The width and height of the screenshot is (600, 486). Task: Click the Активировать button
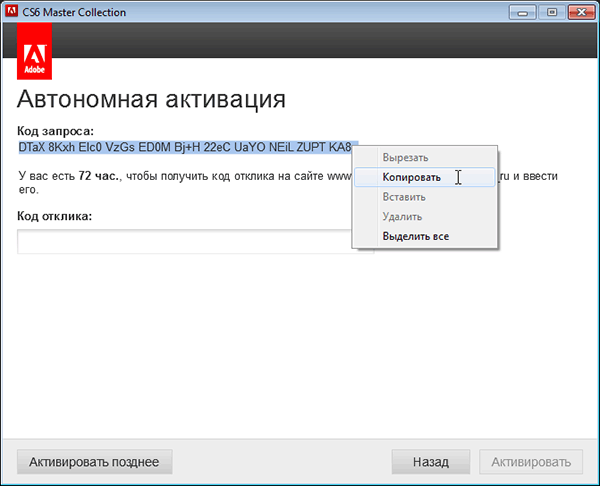531,462
